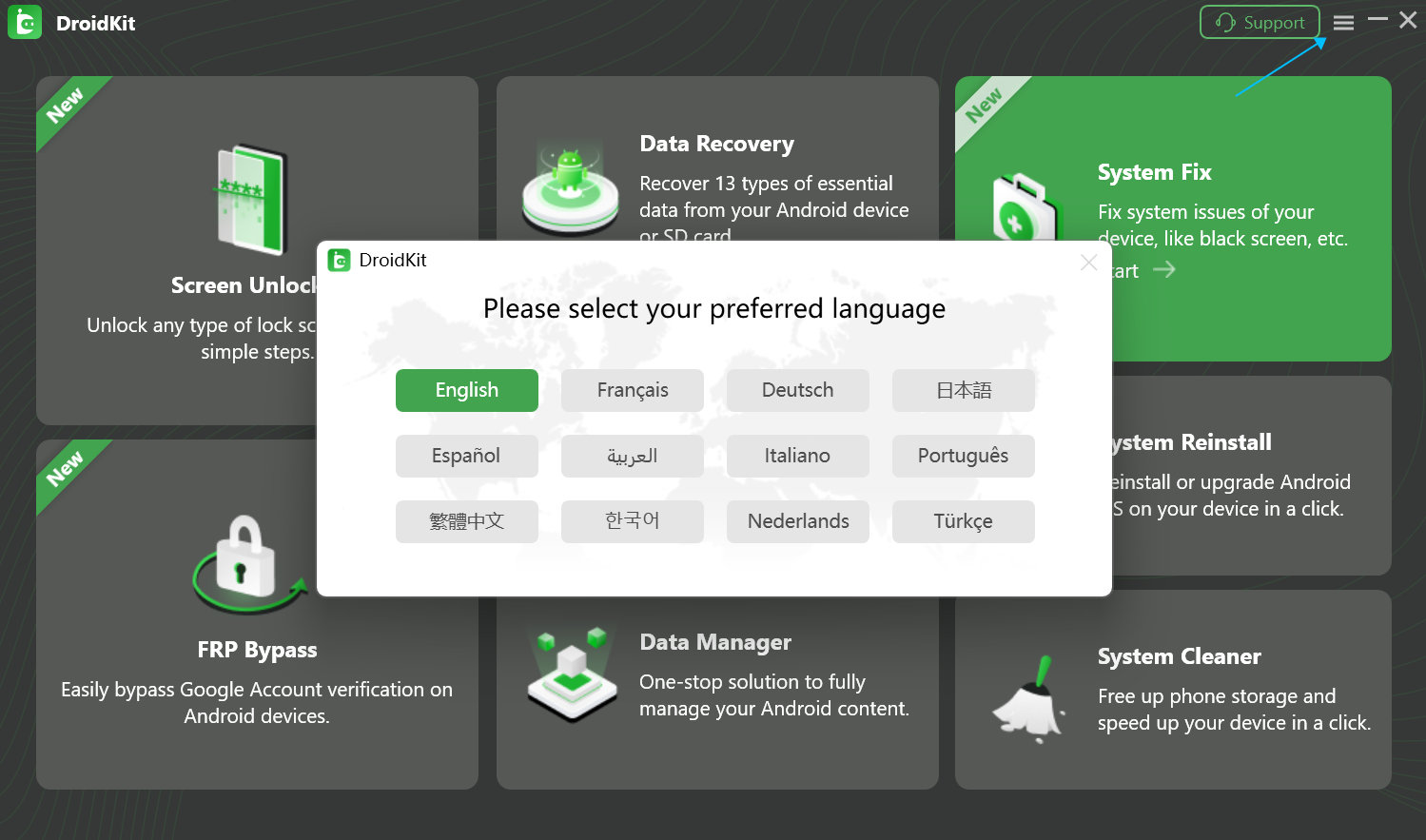Open the System Reinstall card
This screenshot has width=1426, height=840.
click(x=1251, y=476)
